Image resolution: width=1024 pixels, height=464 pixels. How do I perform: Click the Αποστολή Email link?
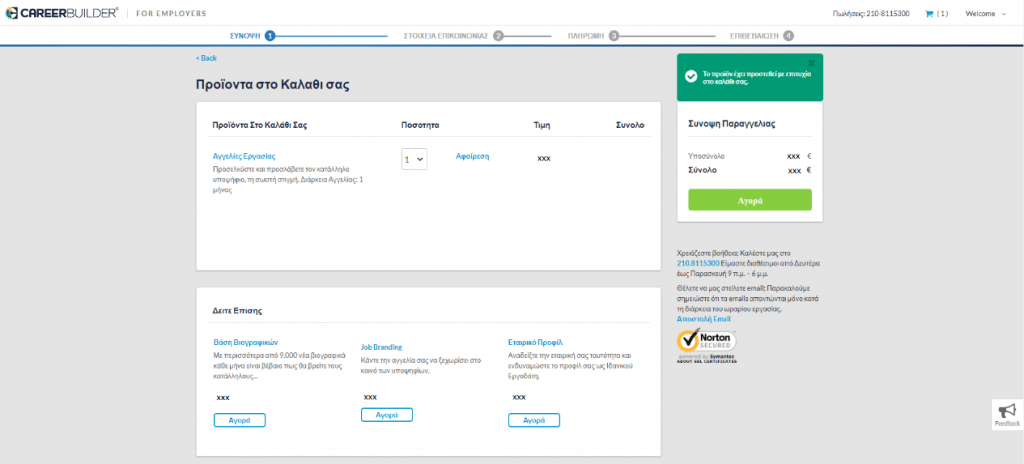point(697,319)
